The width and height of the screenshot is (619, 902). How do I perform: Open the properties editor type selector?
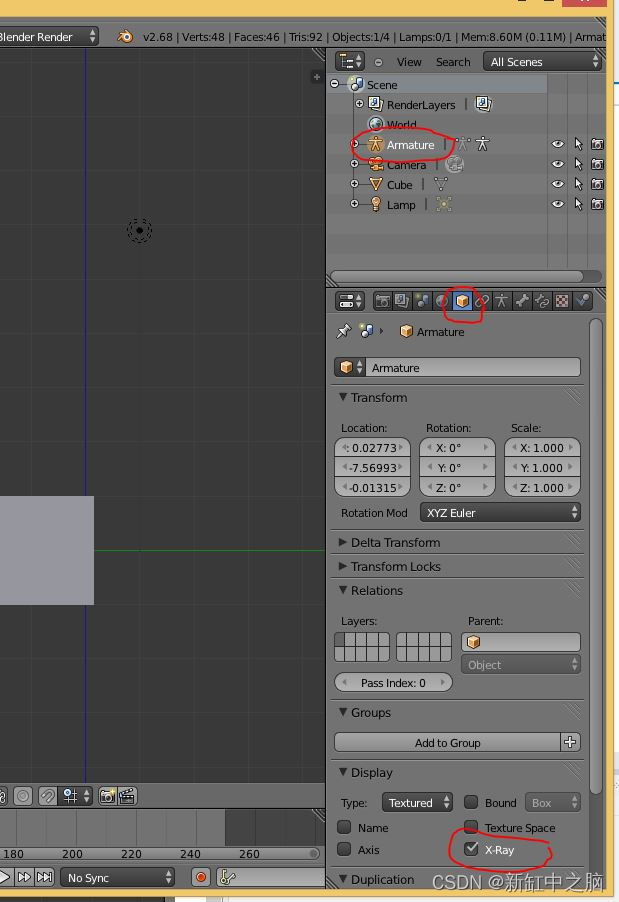(350, 301)
